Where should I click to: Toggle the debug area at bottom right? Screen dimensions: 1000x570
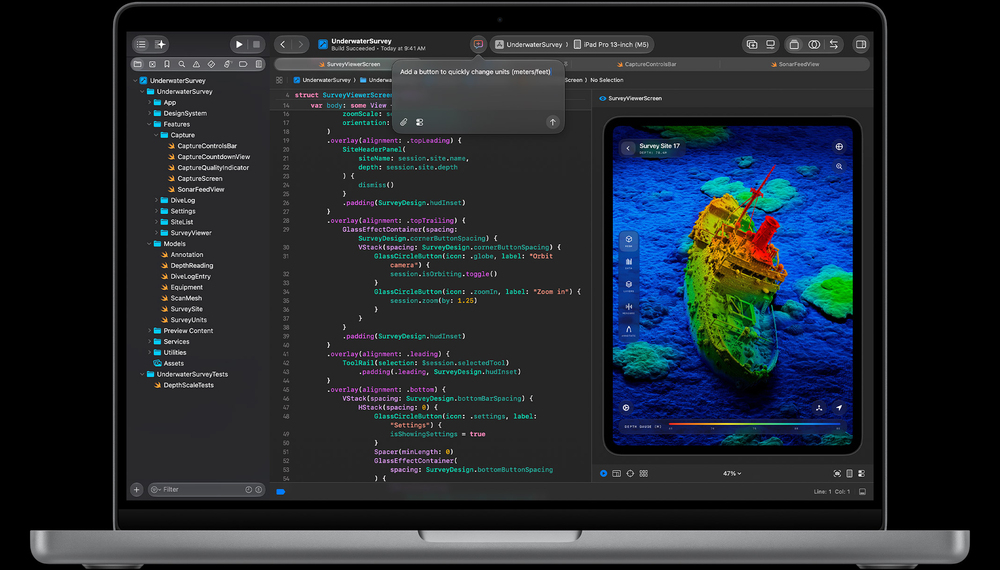pyautogui.click(x=862, y=492)
